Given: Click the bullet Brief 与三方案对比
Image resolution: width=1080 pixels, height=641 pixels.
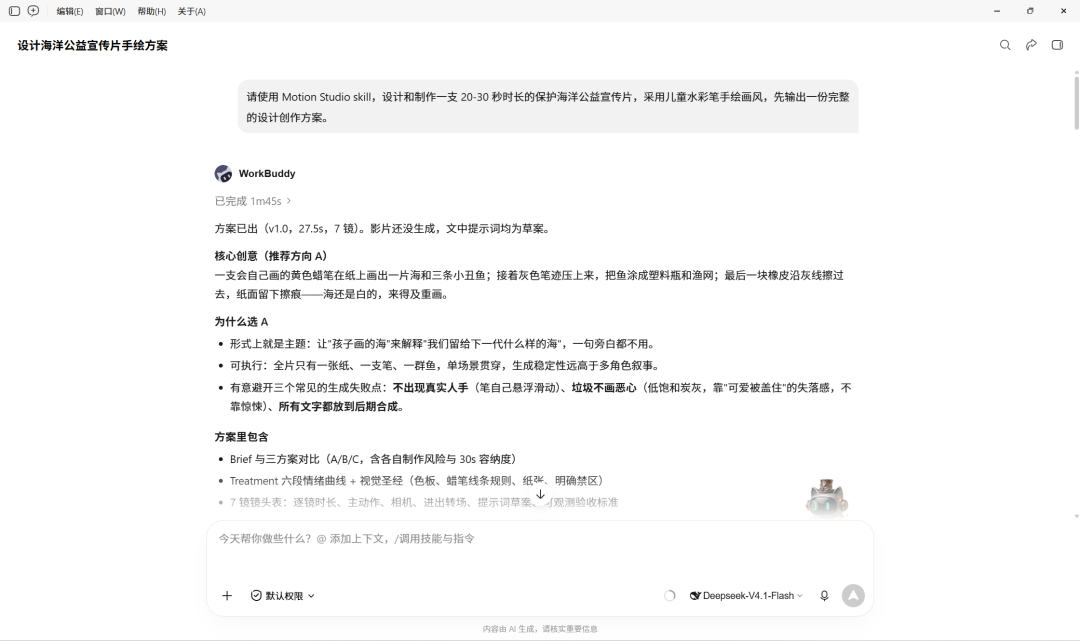Looking at the screenshot, I should 373,459.
